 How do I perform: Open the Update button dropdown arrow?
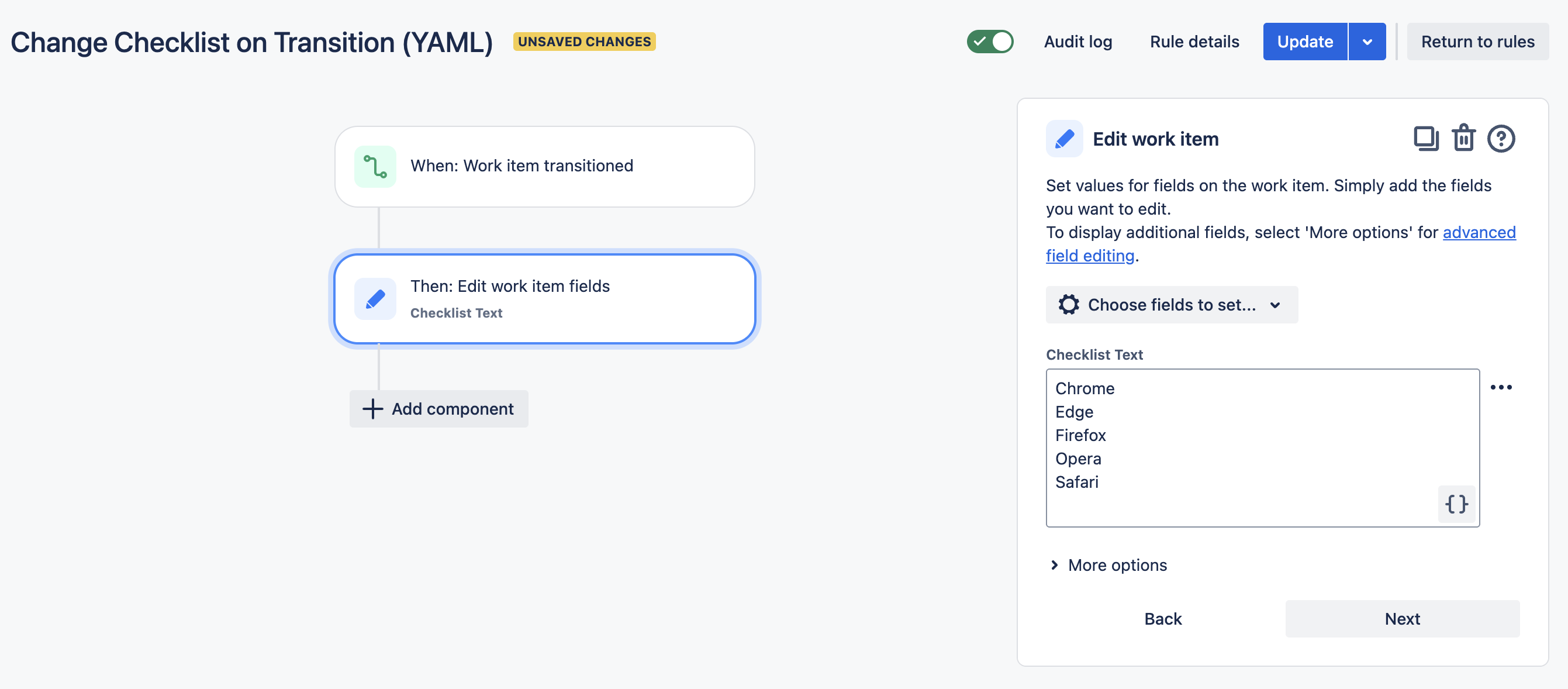tap(1367, 42)
